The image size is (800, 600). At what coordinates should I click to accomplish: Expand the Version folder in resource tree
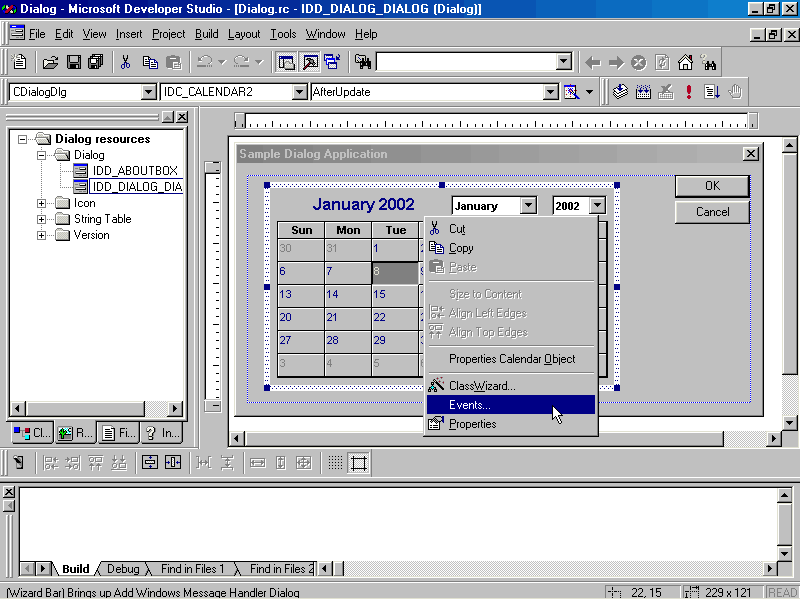click(41, 235)
